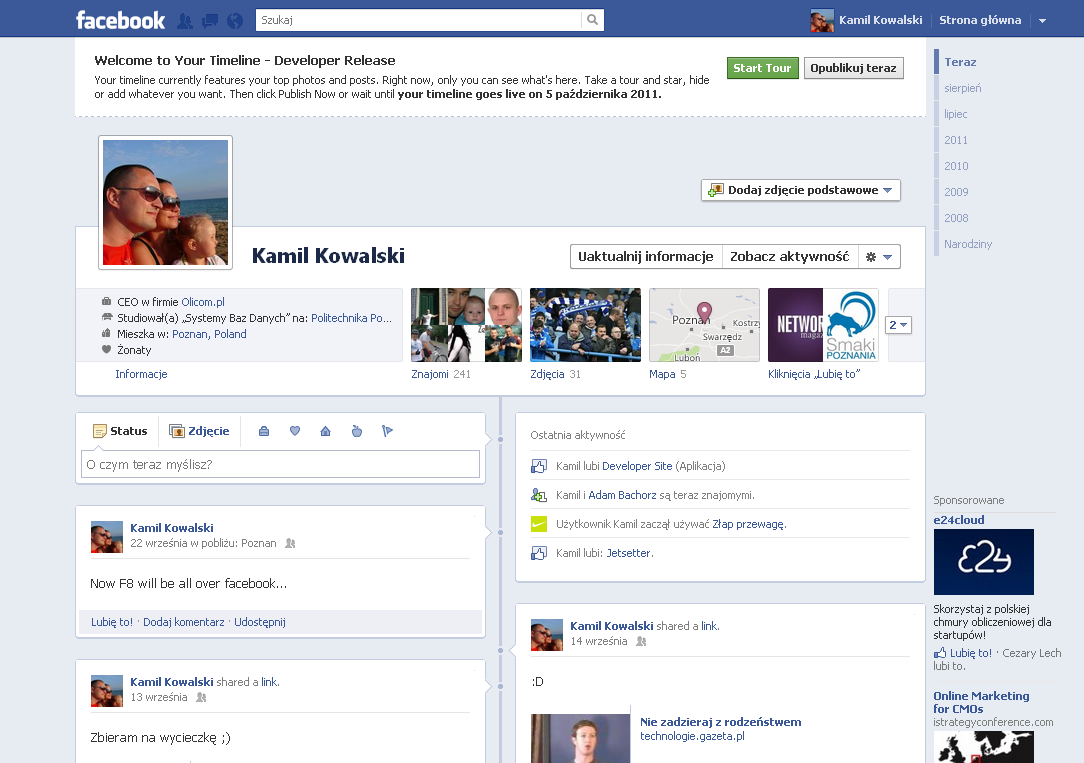
Task: Select the home life event icon
Action: pyautogui.click(x=325, y=431)
